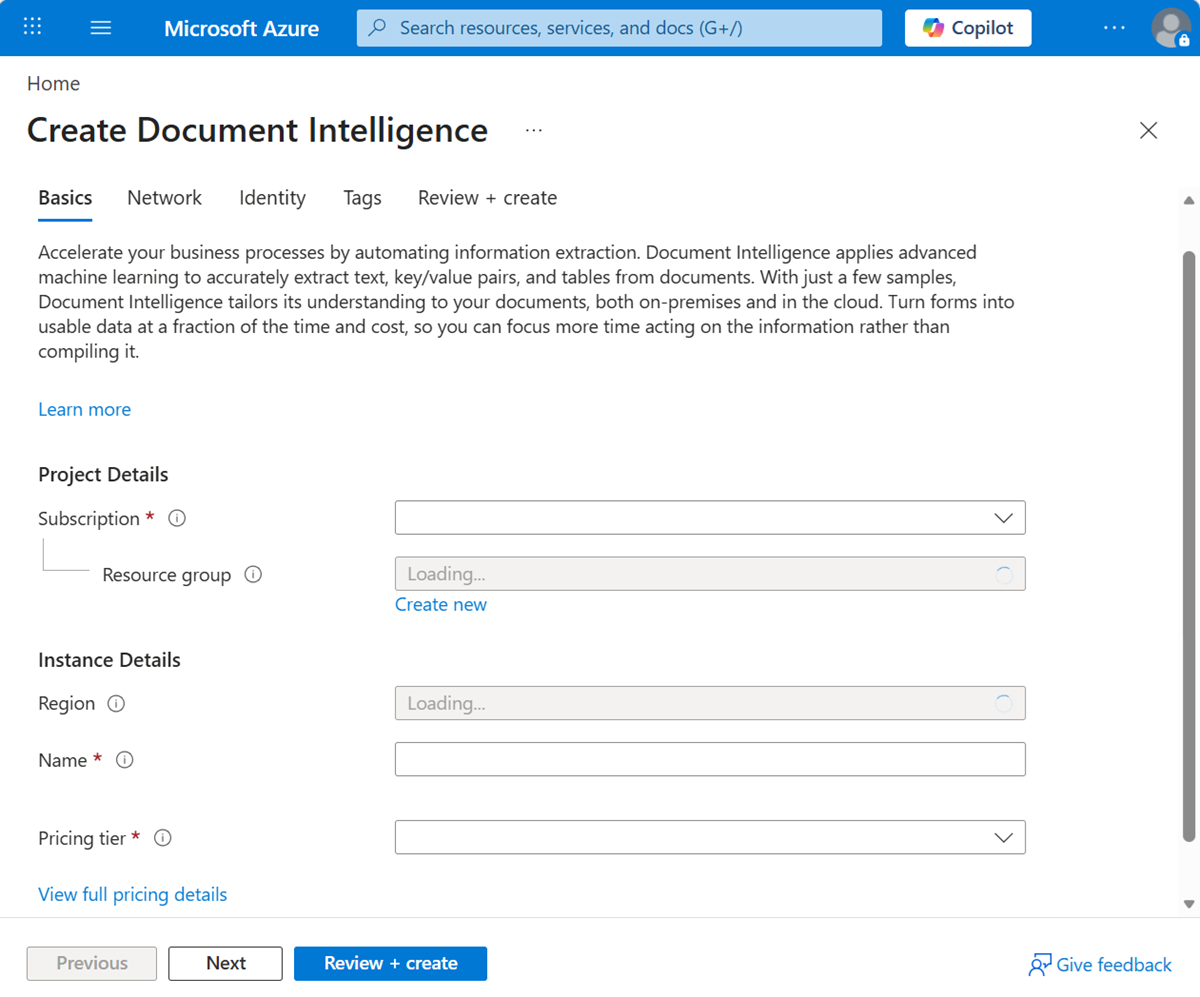Click the Copilot logo icon
The height and width of the screenshot is (997, 1200).
[x=933, y=28]
